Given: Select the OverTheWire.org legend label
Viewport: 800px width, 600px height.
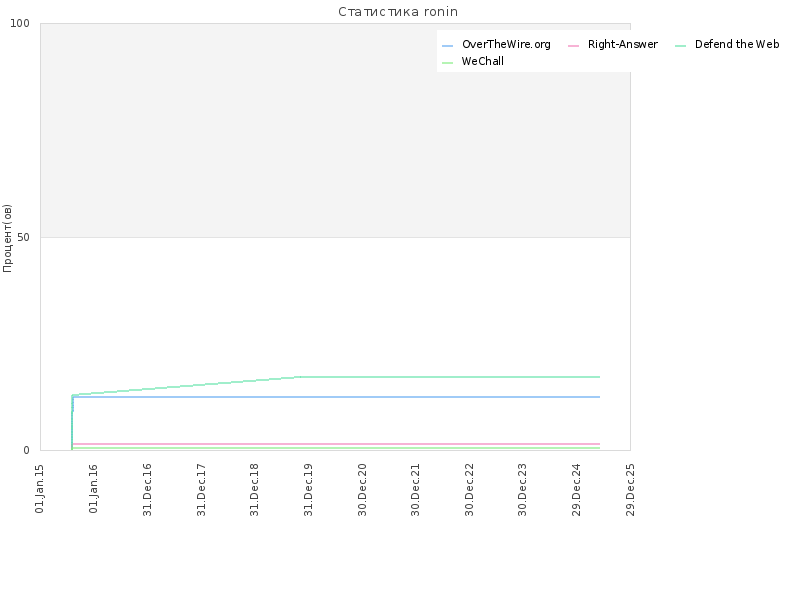Looking at the screenshot, I should 506,44.
